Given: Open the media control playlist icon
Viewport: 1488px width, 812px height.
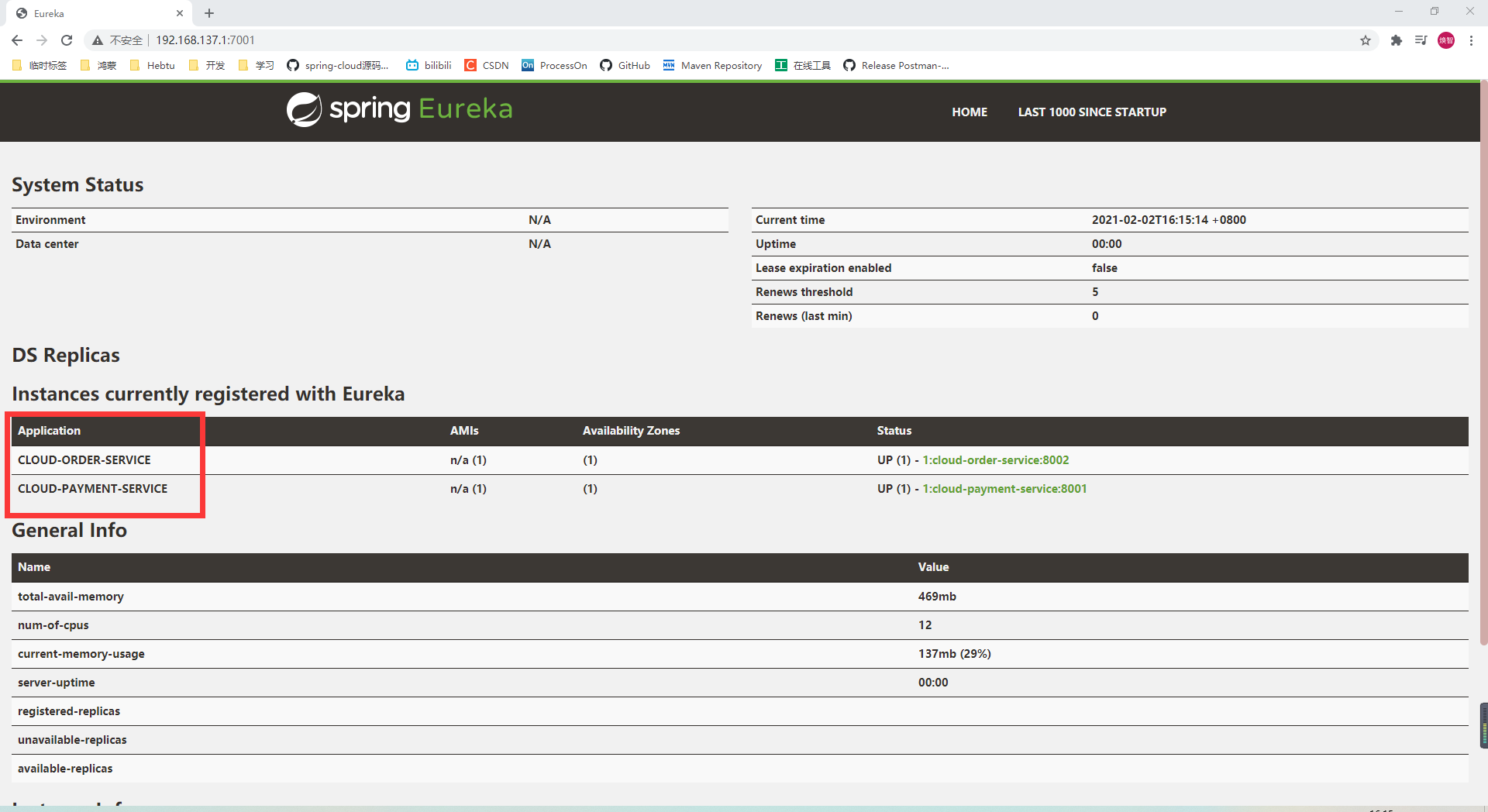Looking at the screenshot, I should pyautogui.click(x=1421, y=40).
